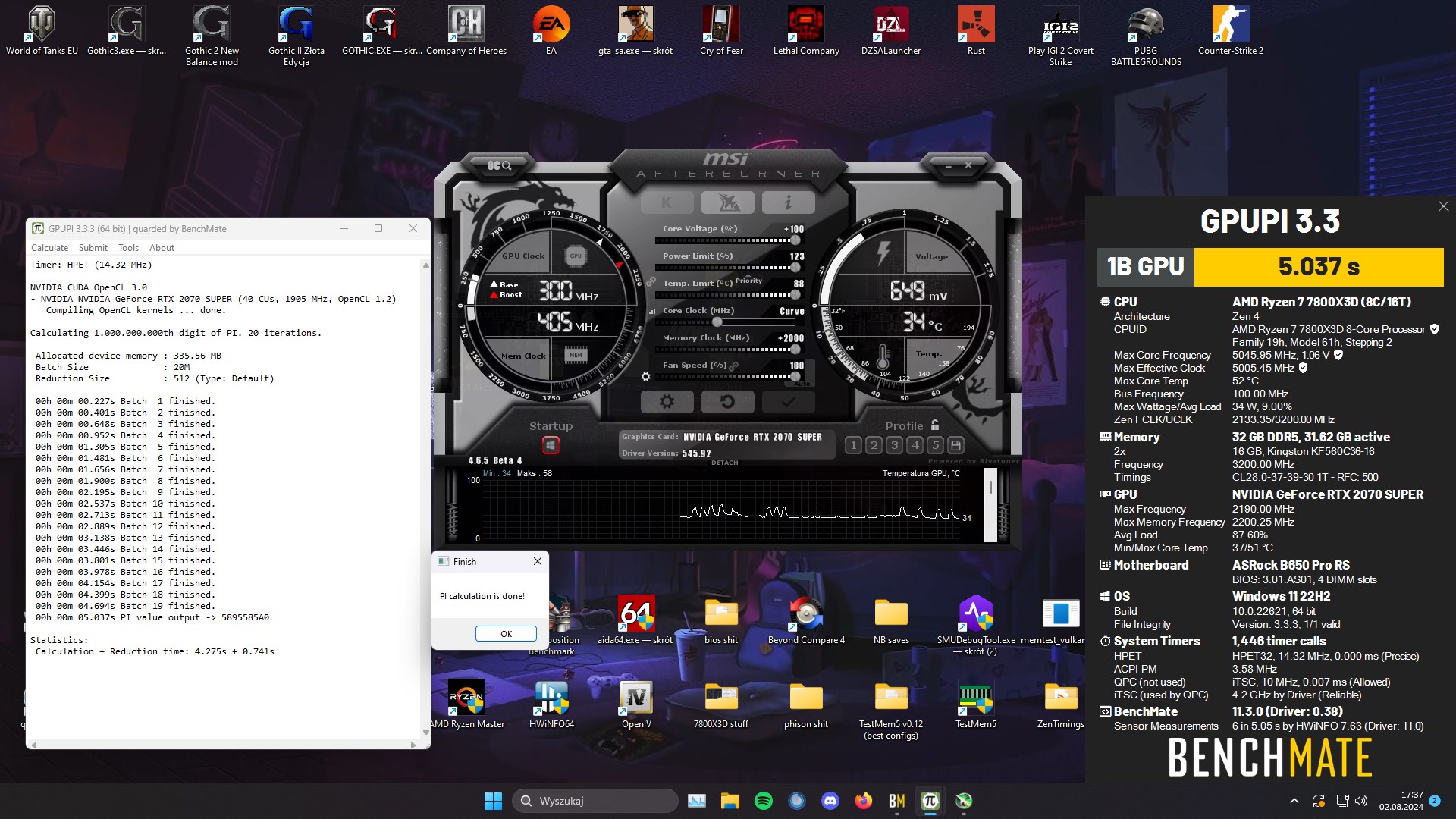The image size is (1456, 819).
Task: Select Afterburner profile slot 4
Action: tap(915, 445)
